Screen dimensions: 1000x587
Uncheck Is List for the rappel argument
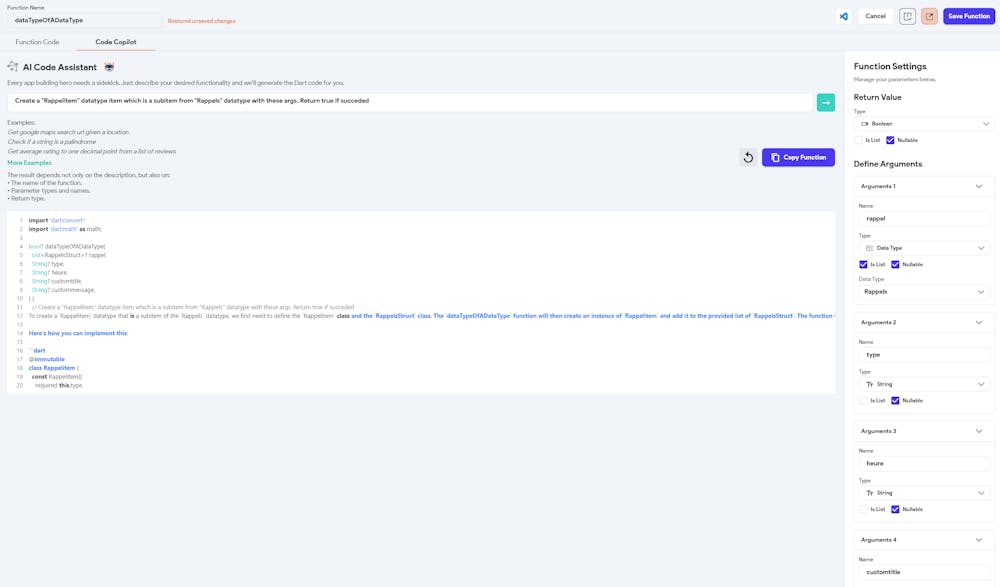[x=864, y=264]
